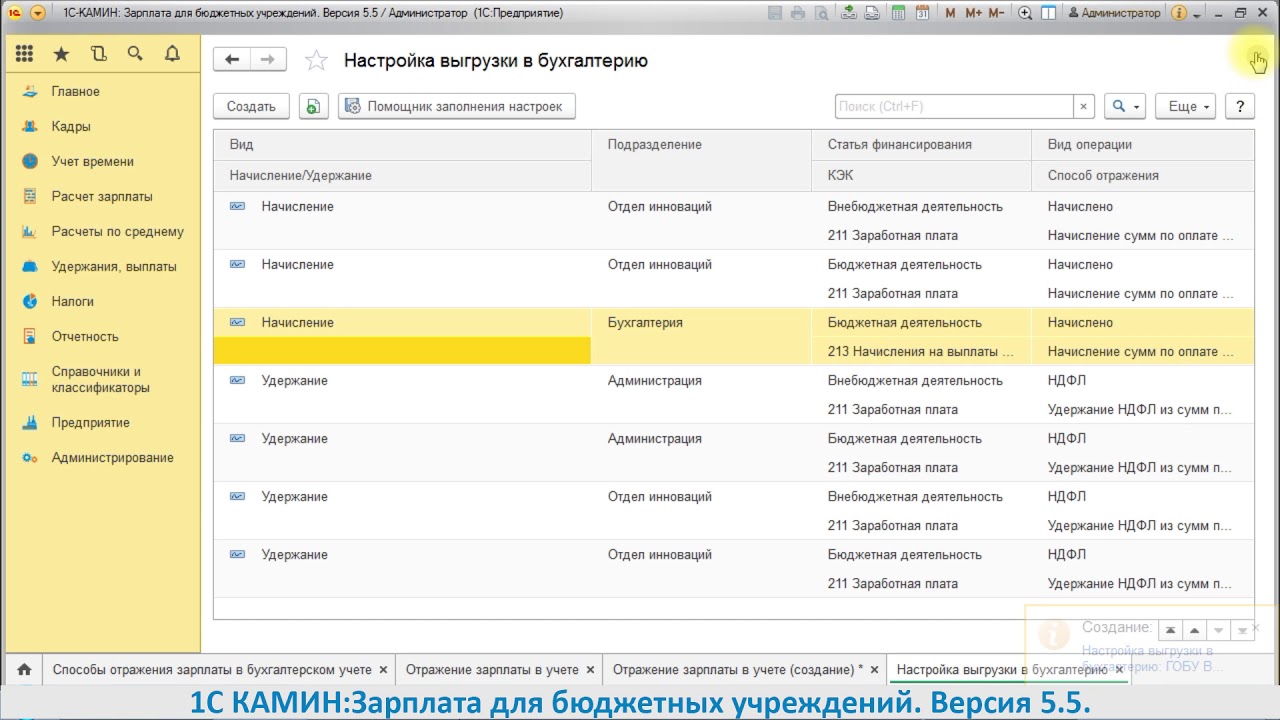The width and height of the screenshot is (1280, 720).
Task: Open the calculator icon in title bar
Action: pos(899,13)
